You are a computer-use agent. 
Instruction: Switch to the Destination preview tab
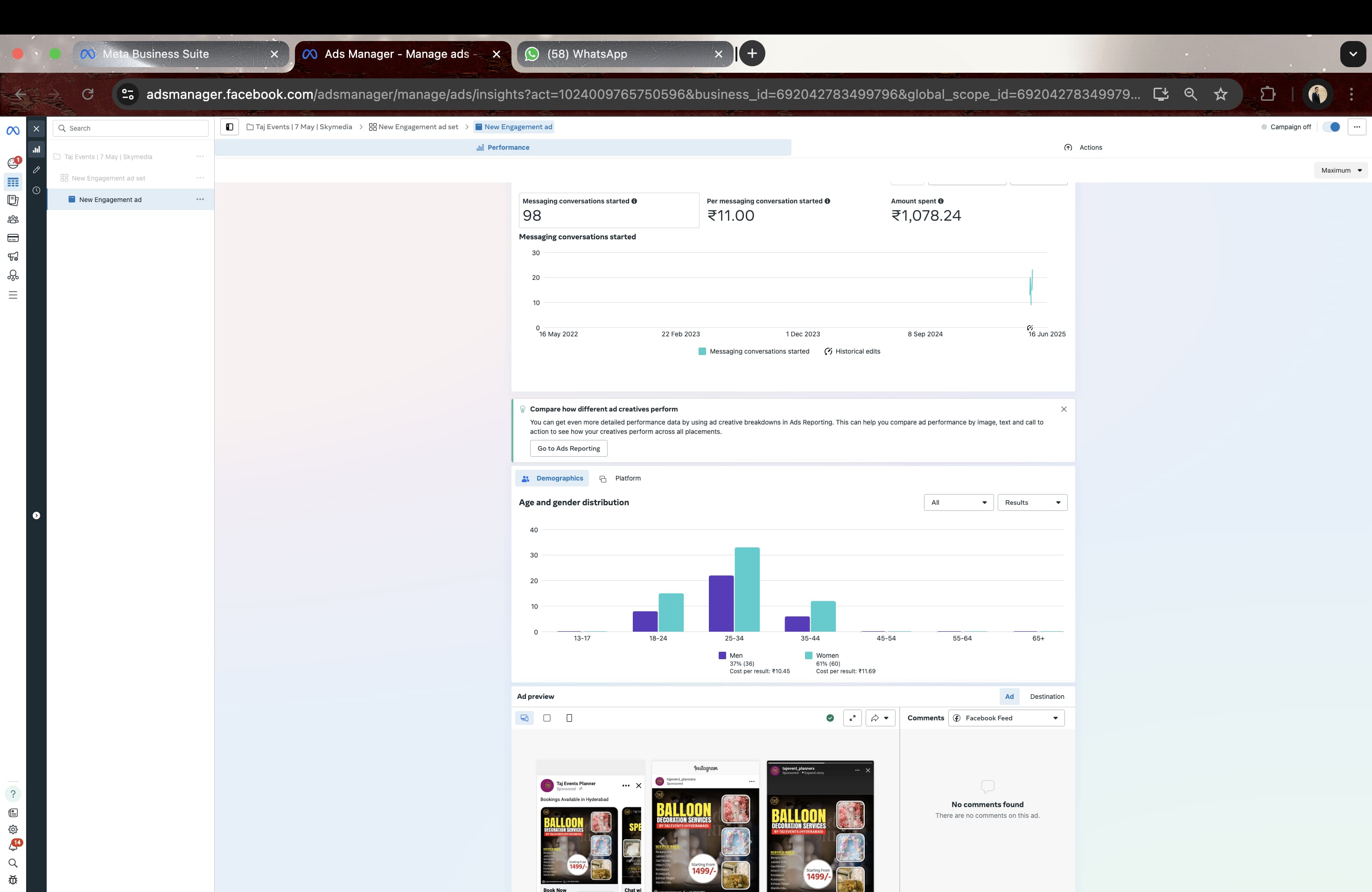click(1046, 697)
